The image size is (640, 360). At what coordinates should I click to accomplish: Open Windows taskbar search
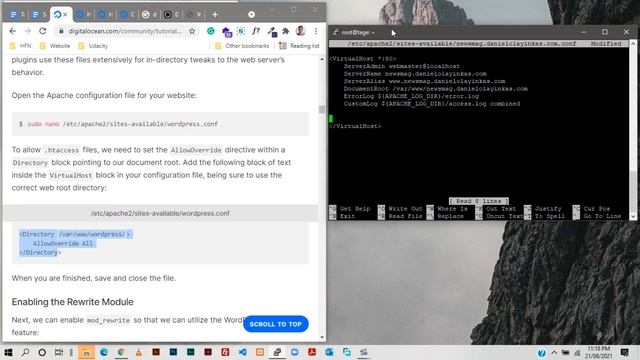[25, 352]
